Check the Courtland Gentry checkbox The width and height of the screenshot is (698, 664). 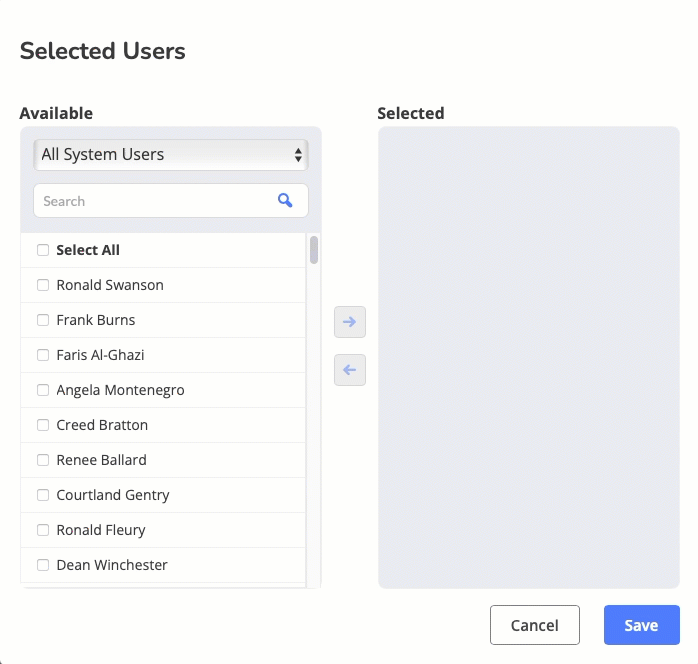pyautogui.click(x=43, y=495)
